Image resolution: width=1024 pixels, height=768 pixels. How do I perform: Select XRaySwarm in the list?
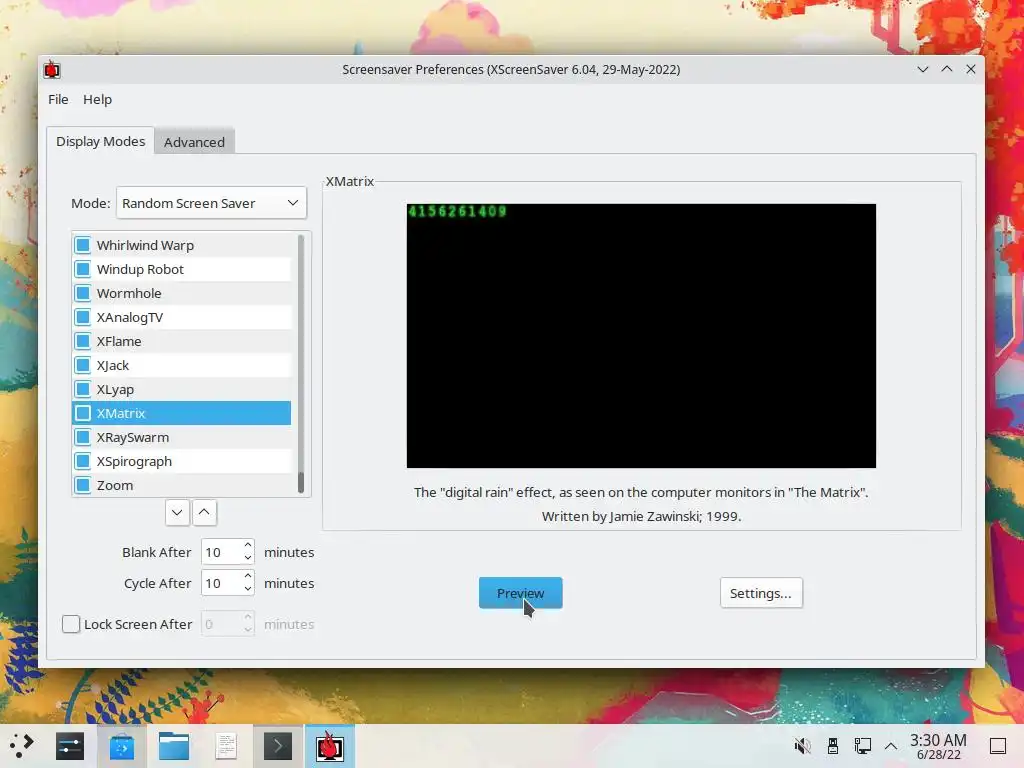(x=182, y=438)
